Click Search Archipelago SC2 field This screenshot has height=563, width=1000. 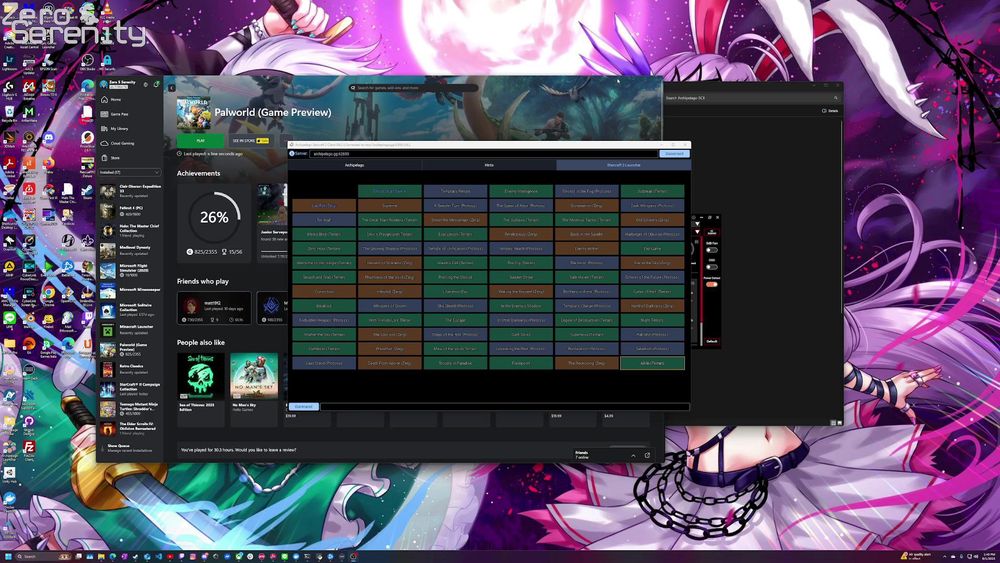[x=753, y=98]
